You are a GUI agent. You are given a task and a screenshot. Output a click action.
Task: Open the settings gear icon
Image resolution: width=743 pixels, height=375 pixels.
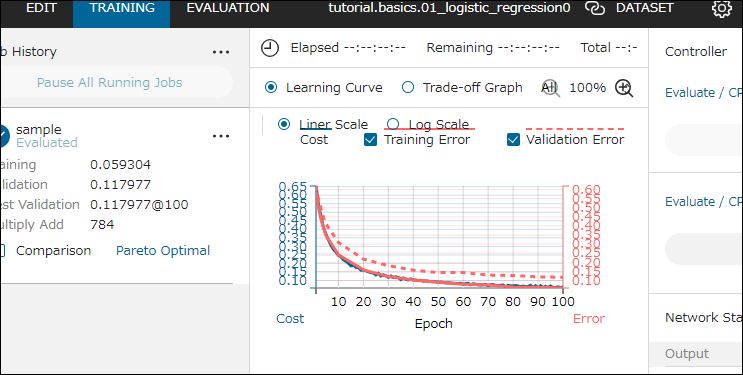[721, 9]
